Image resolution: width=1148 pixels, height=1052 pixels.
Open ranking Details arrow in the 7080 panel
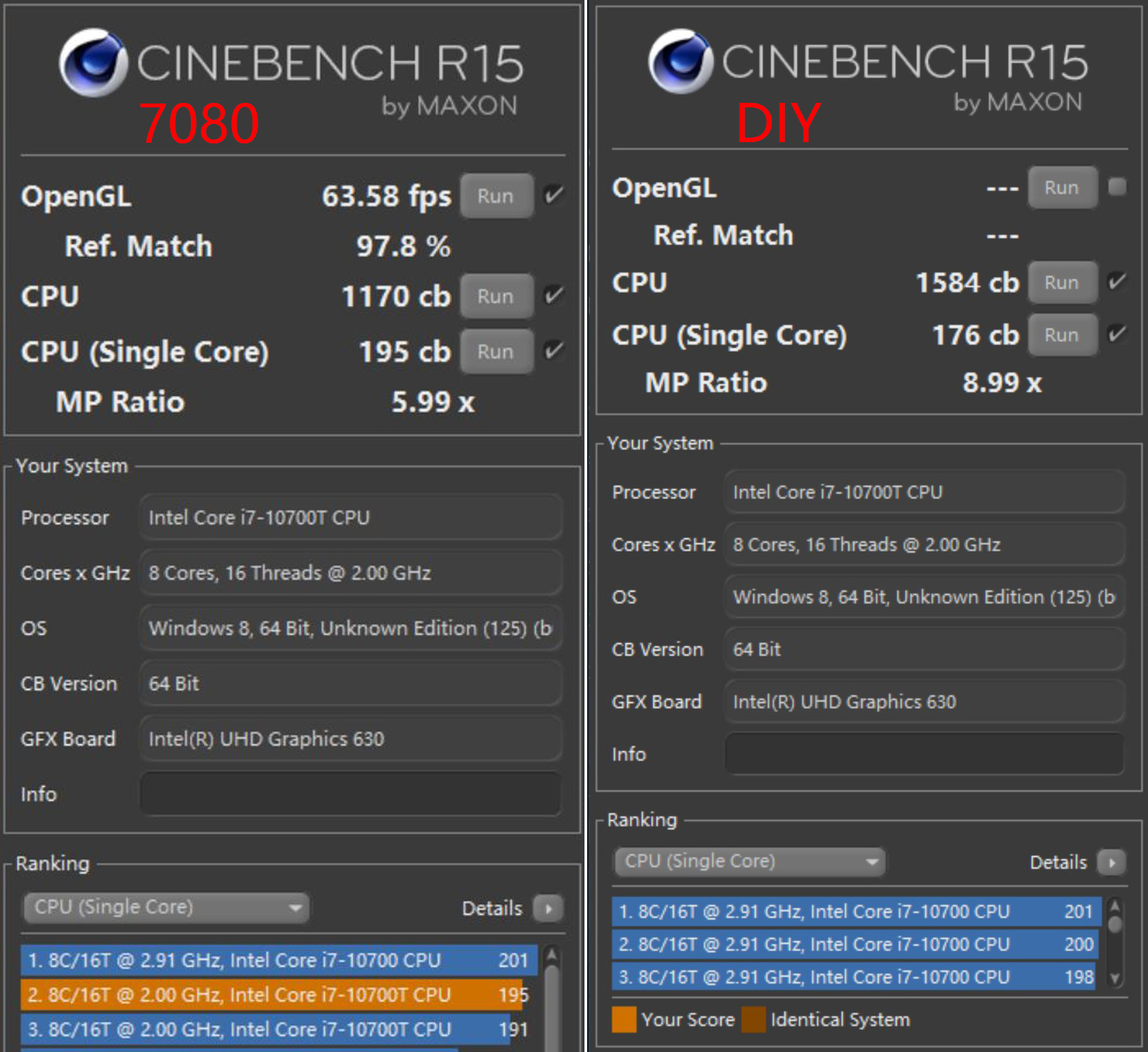click(x=548, y=909)
